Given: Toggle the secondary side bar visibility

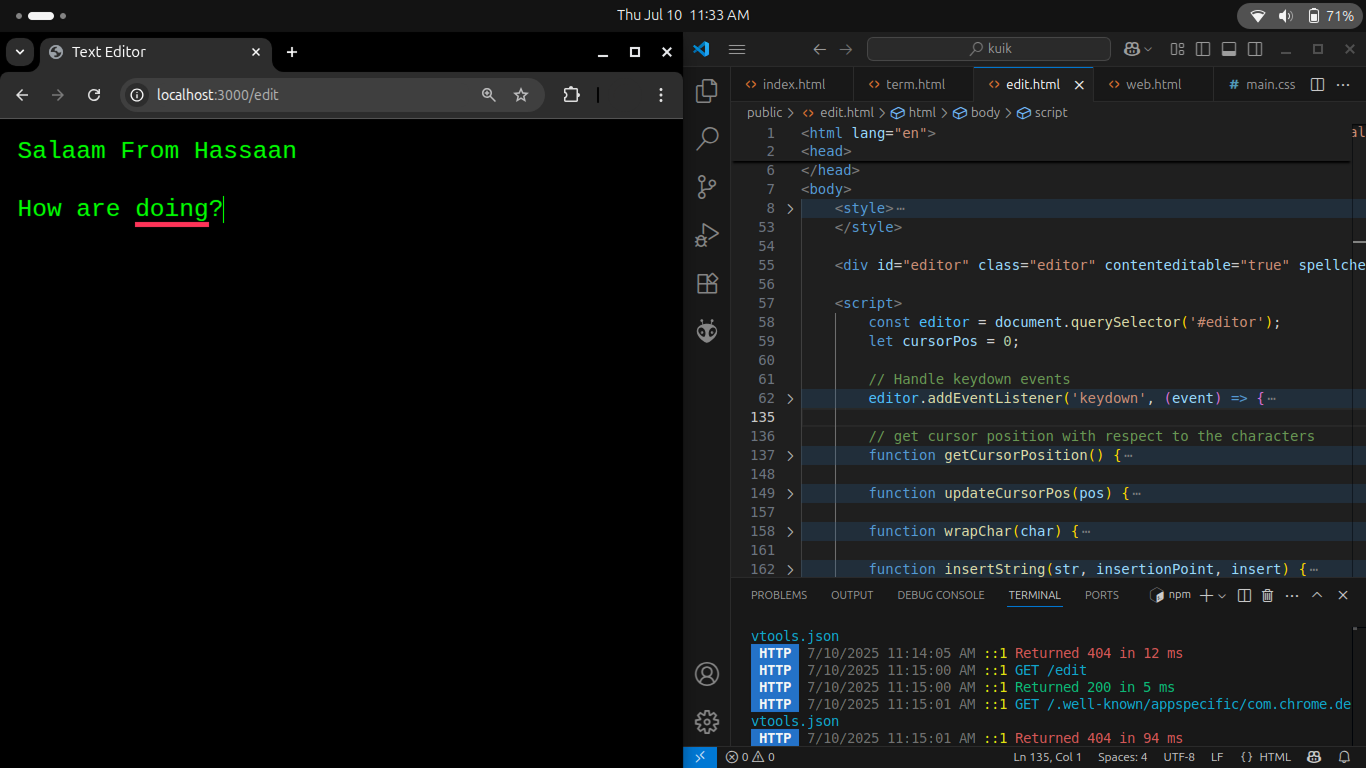Looking at the screenshot, I should pyautogui.click(x=1255, y=49).
